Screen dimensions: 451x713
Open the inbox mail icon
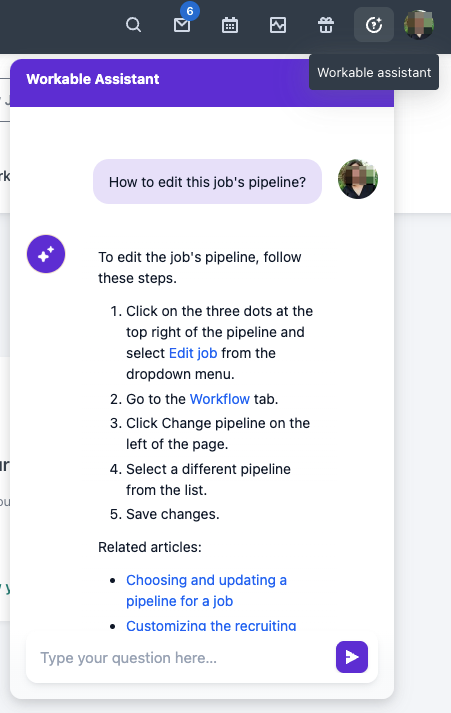pyautogui.click(x=182, y=25)
